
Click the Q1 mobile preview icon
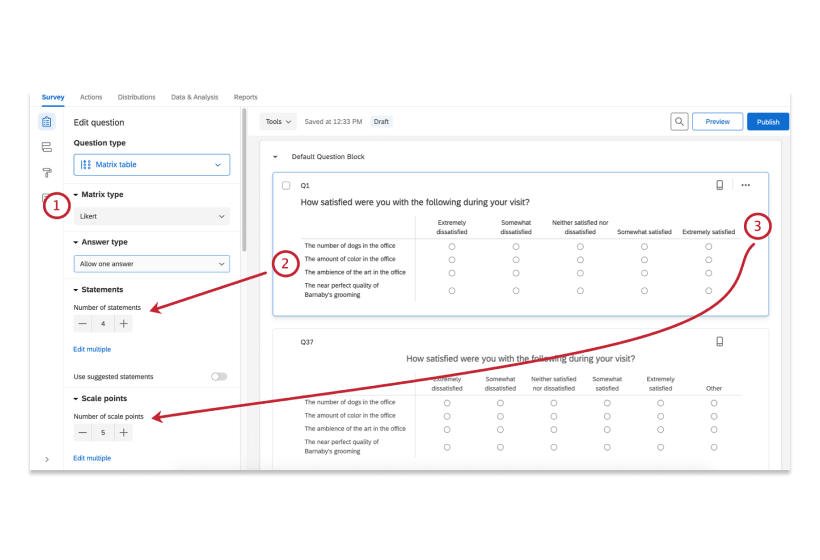719,185
